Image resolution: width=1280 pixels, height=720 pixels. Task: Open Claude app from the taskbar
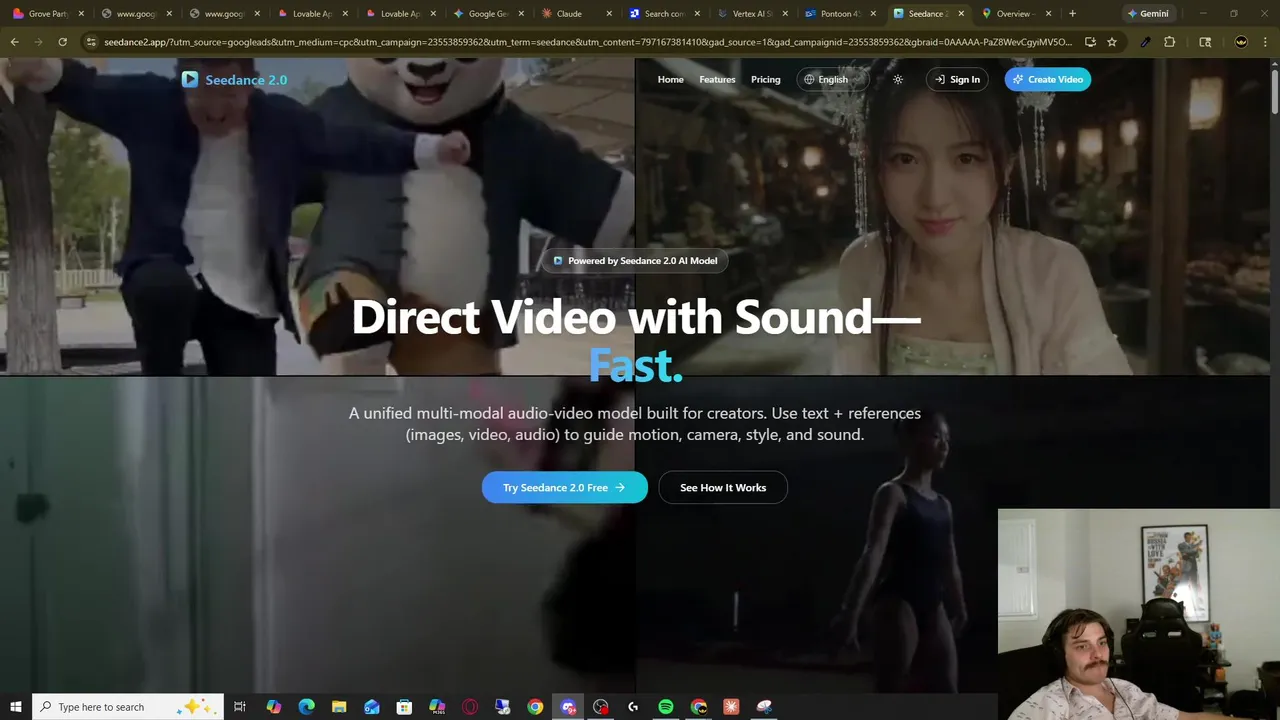click(x=731, y=707)
